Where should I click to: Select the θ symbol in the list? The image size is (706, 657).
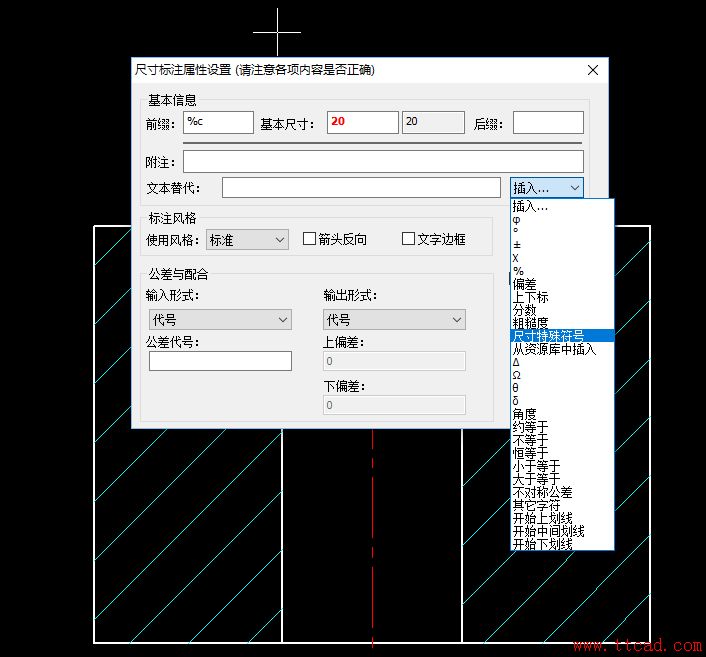[x=562, y=388]
